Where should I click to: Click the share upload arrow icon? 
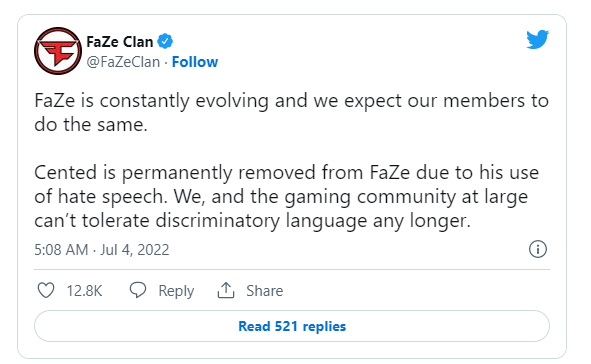[226, 290]
